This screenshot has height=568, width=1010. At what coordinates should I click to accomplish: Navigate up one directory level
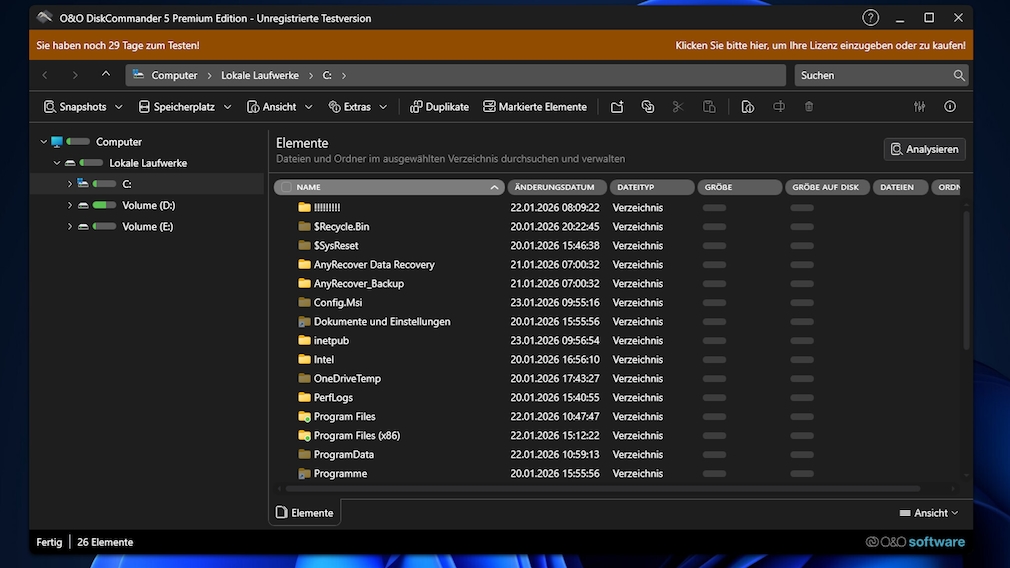[x=106, y=75]
